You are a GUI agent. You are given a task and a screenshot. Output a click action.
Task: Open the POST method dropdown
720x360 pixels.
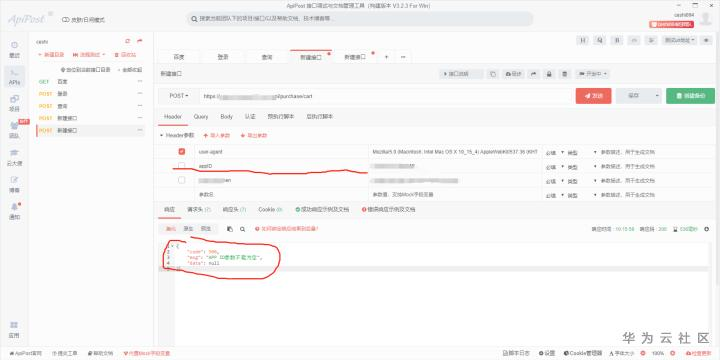[179, 96]
